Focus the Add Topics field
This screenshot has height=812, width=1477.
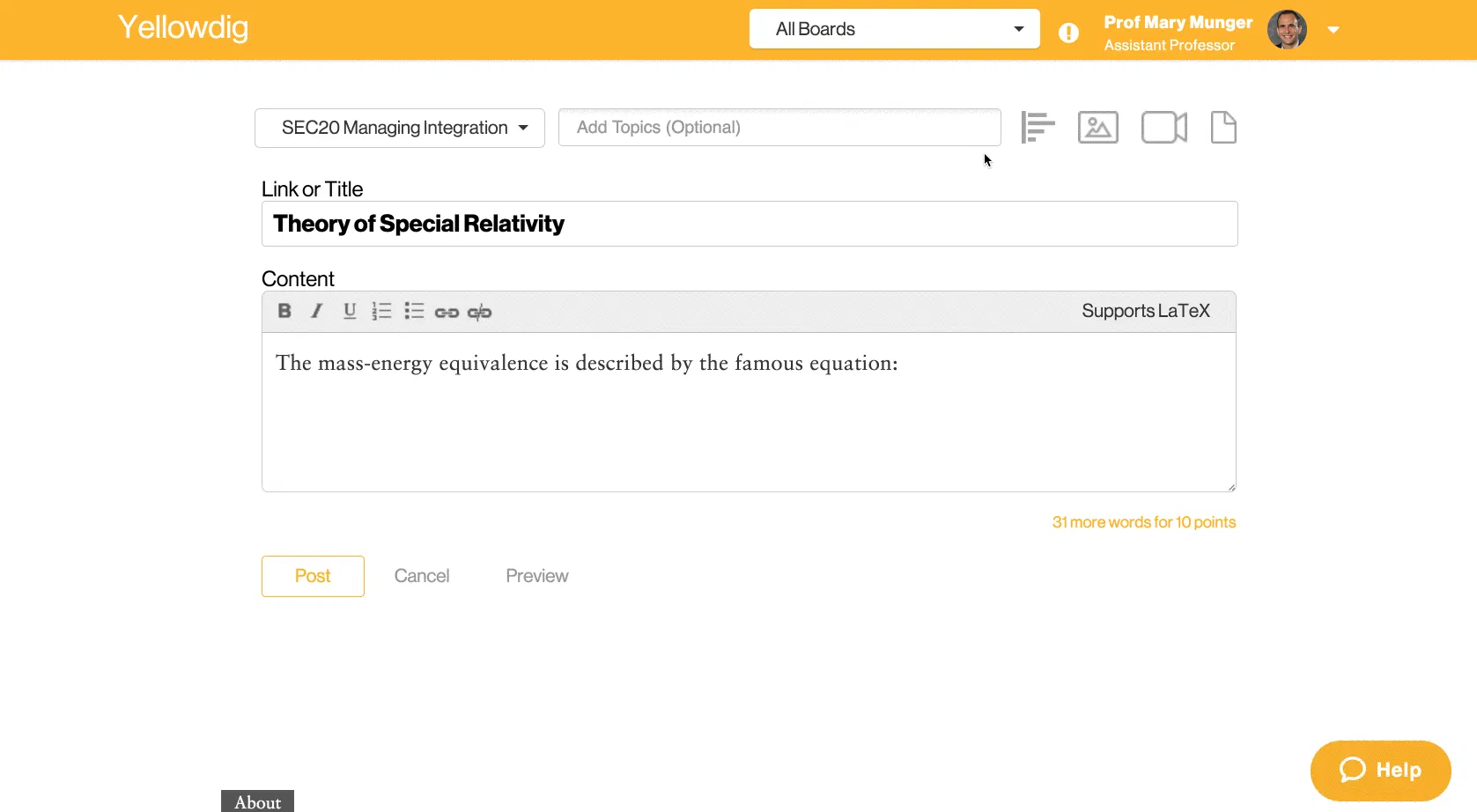point(779,128)
